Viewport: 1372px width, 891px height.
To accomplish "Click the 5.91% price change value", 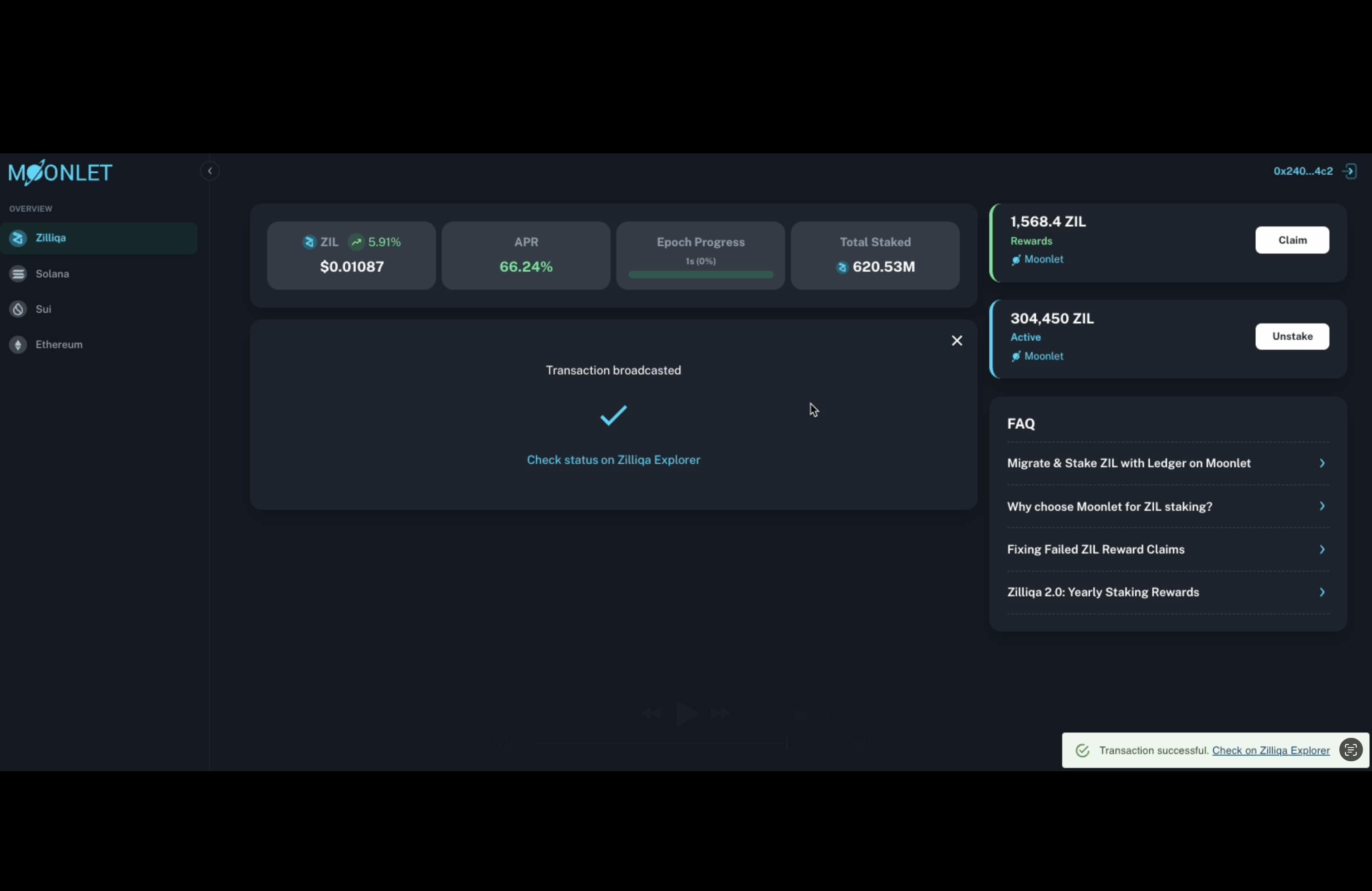I will (384, 242).
